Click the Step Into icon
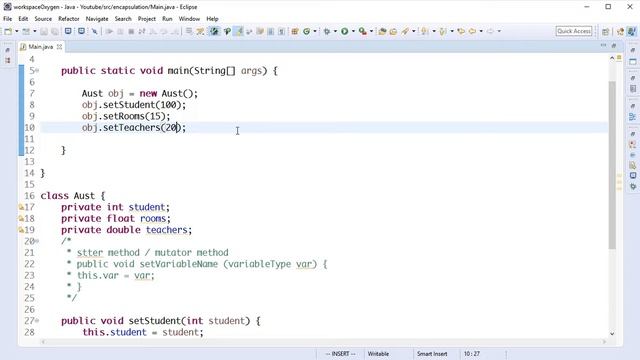This screenshot has height=360, width=640. (153, 31)
